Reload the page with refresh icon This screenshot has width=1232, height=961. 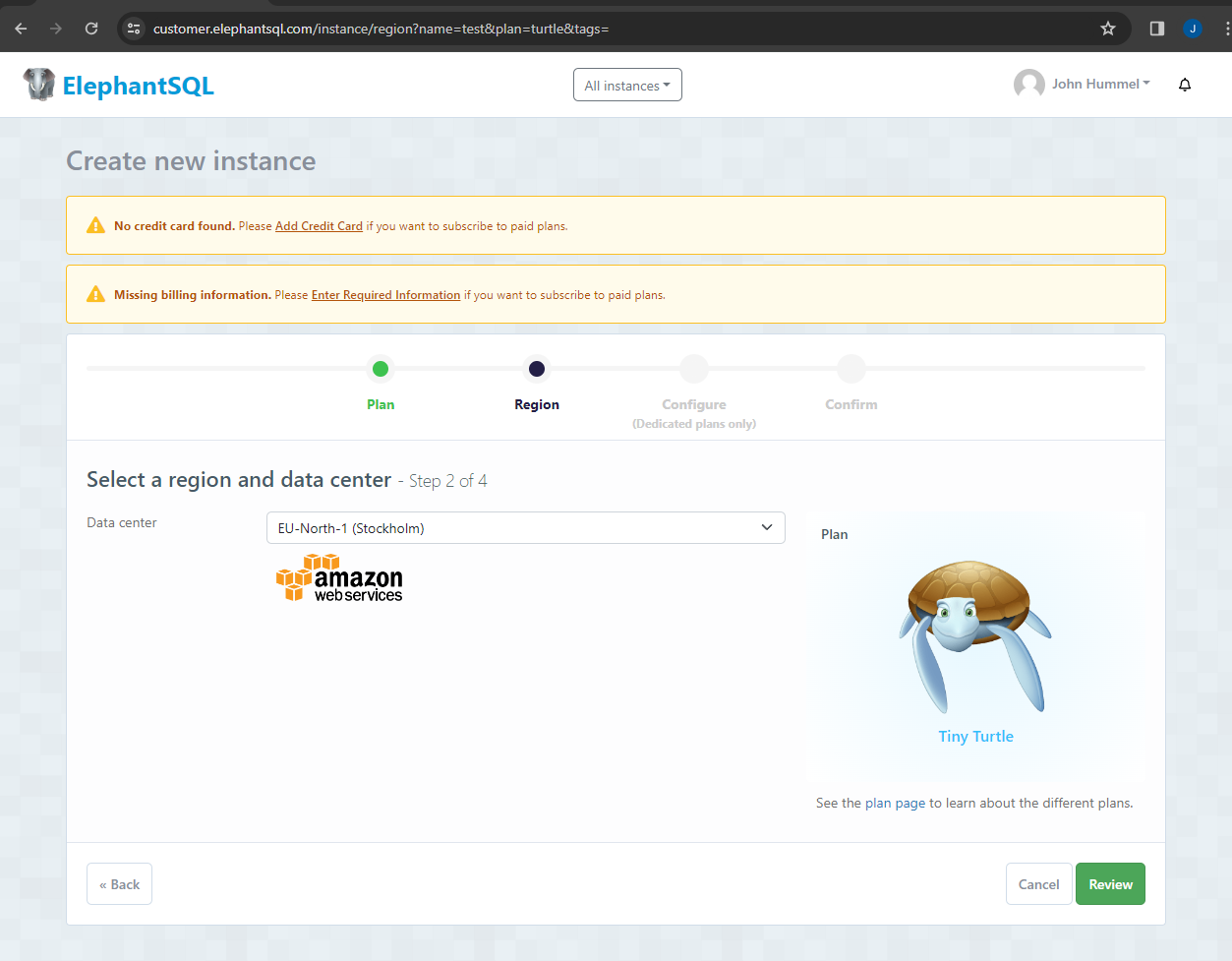tap(91, 29)
